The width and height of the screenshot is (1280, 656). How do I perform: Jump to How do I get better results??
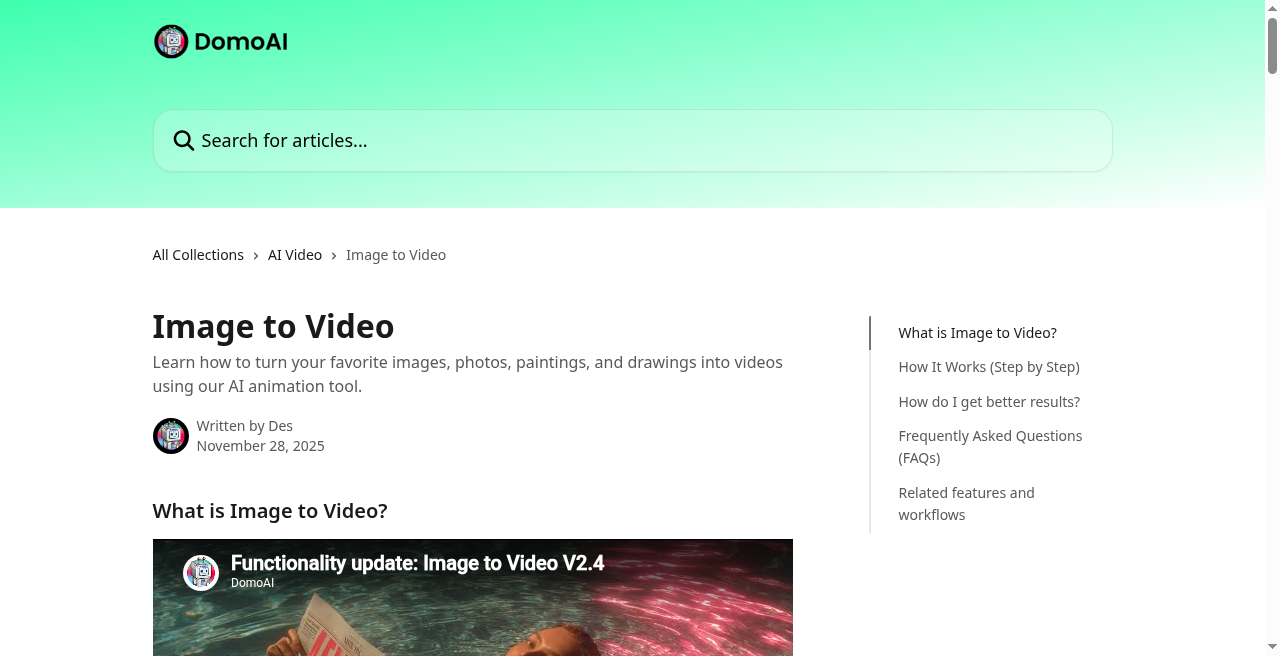click(989, 402)
